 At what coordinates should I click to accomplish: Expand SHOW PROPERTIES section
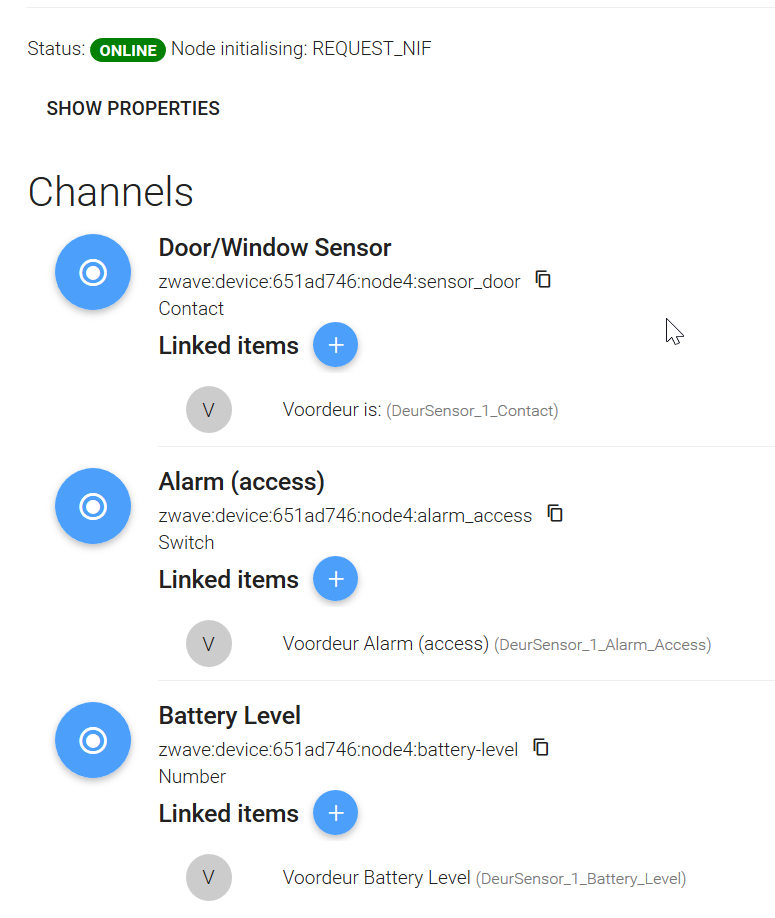(x=133, y=108)
